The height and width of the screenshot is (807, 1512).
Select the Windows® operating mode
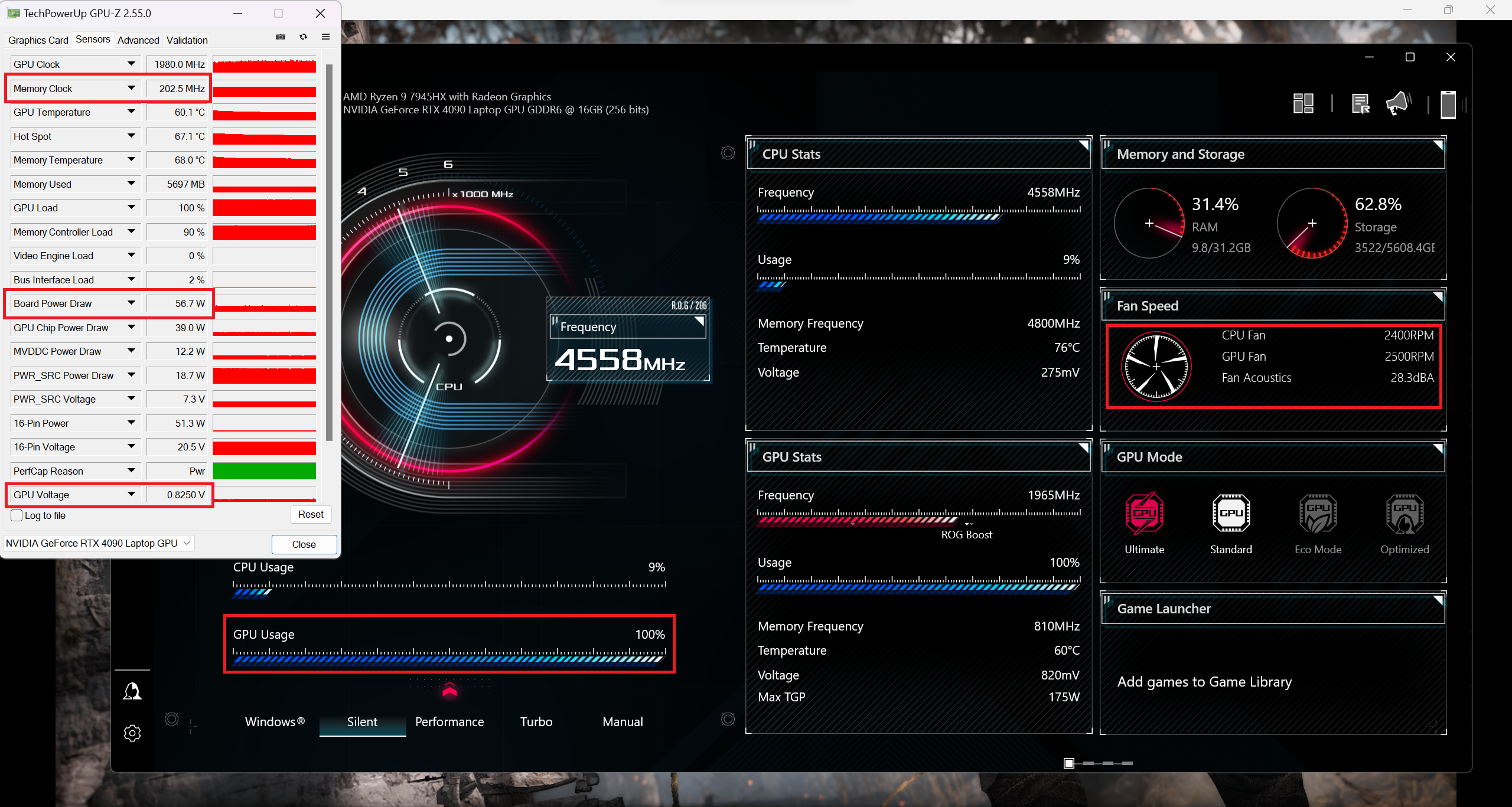(275, 721)
